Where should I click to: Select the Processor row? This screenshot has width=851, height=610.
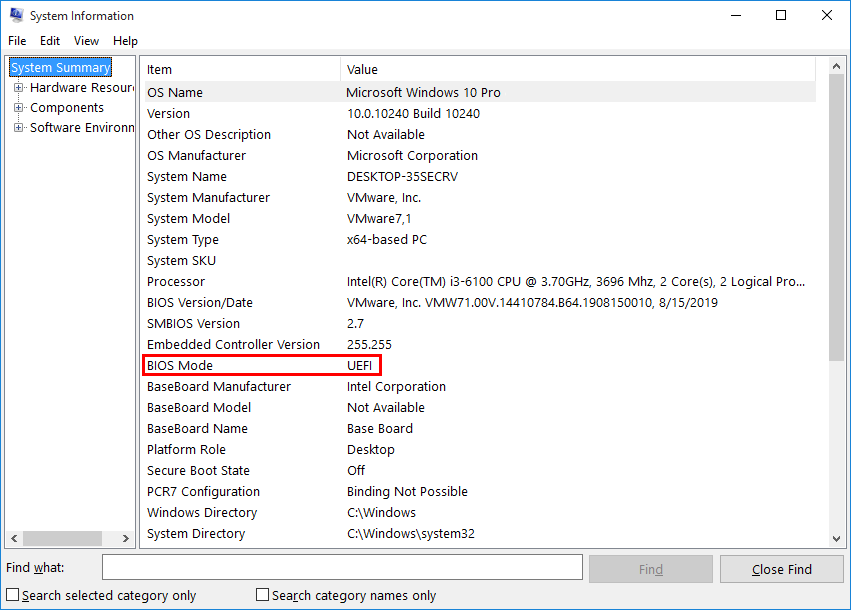click(x=480, y=282)
